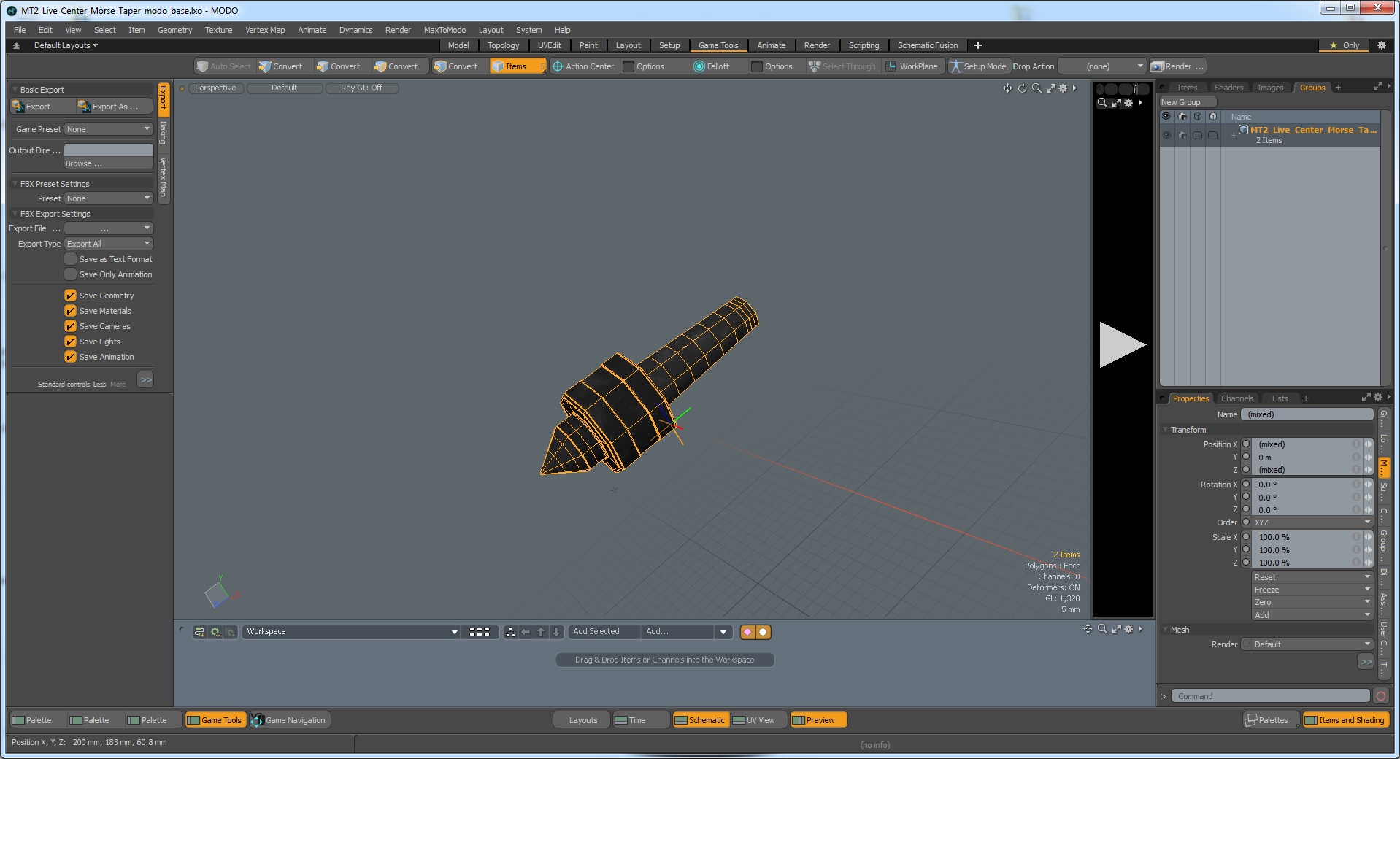
Task: Click Select Through option
Action: click(x=842, y=66)
